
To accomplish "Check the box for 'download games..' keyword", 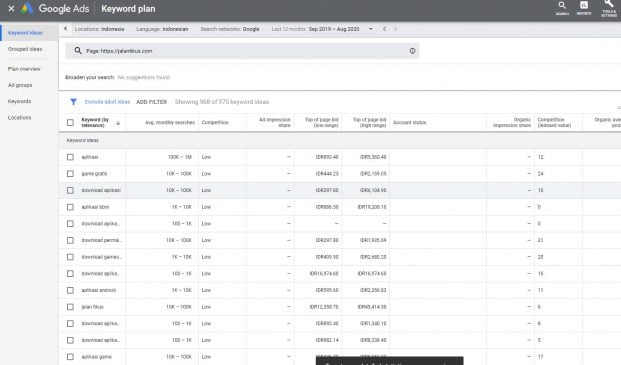I will tap(70, 257).
